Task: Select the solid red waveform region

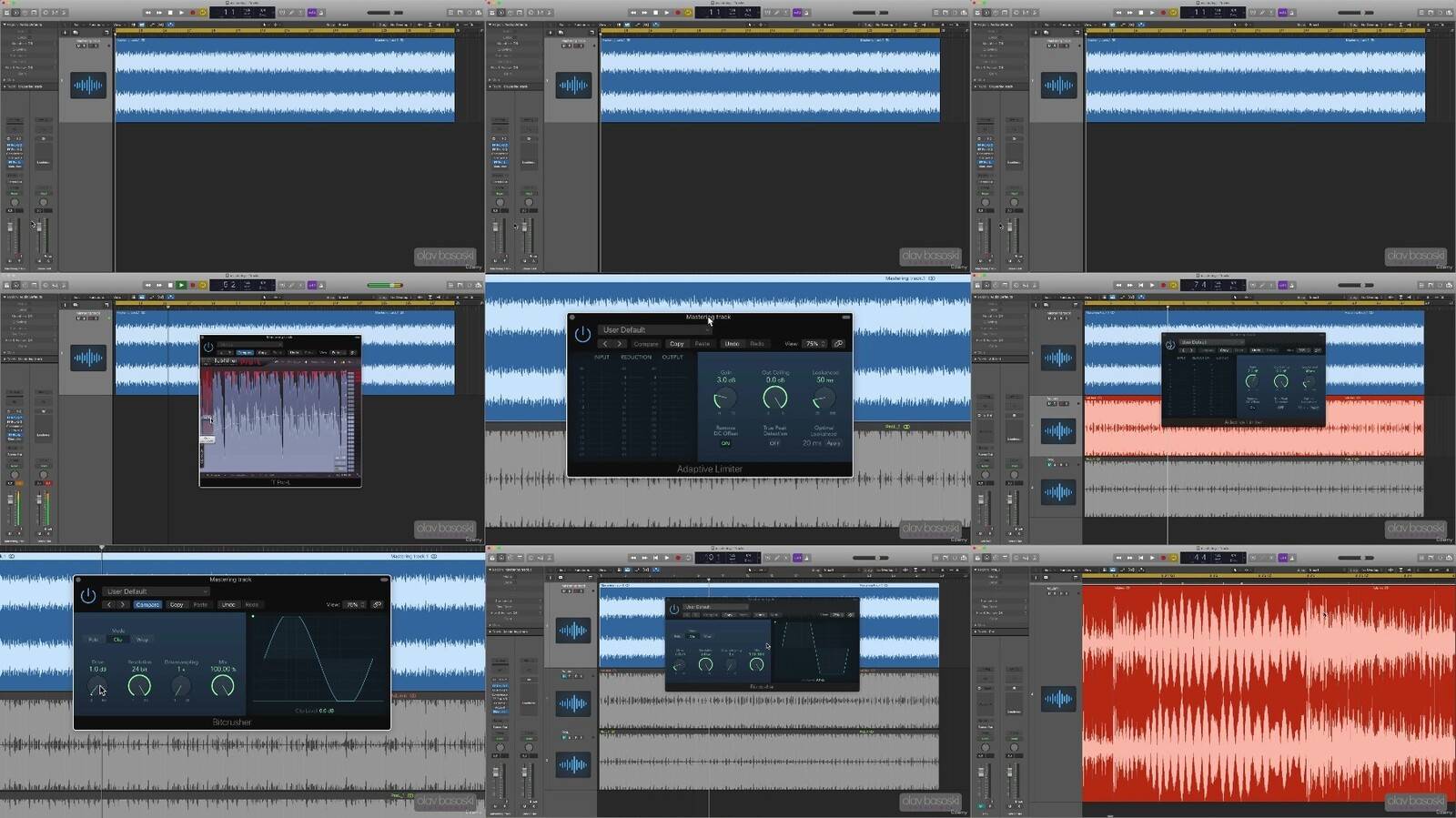Action: [x=1269, y=693]
